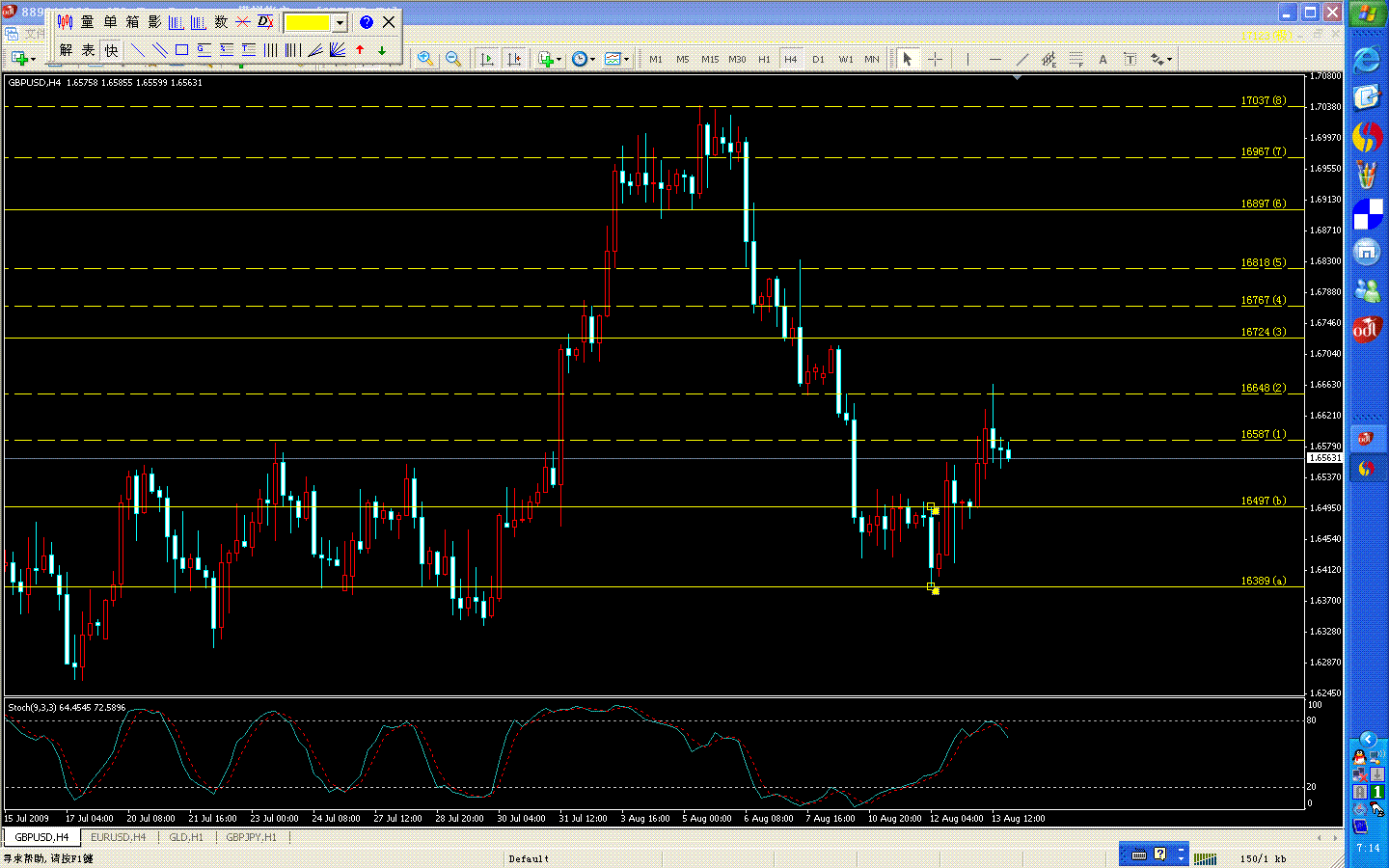Click the yellow color swatch

click(x=308, y=22)
